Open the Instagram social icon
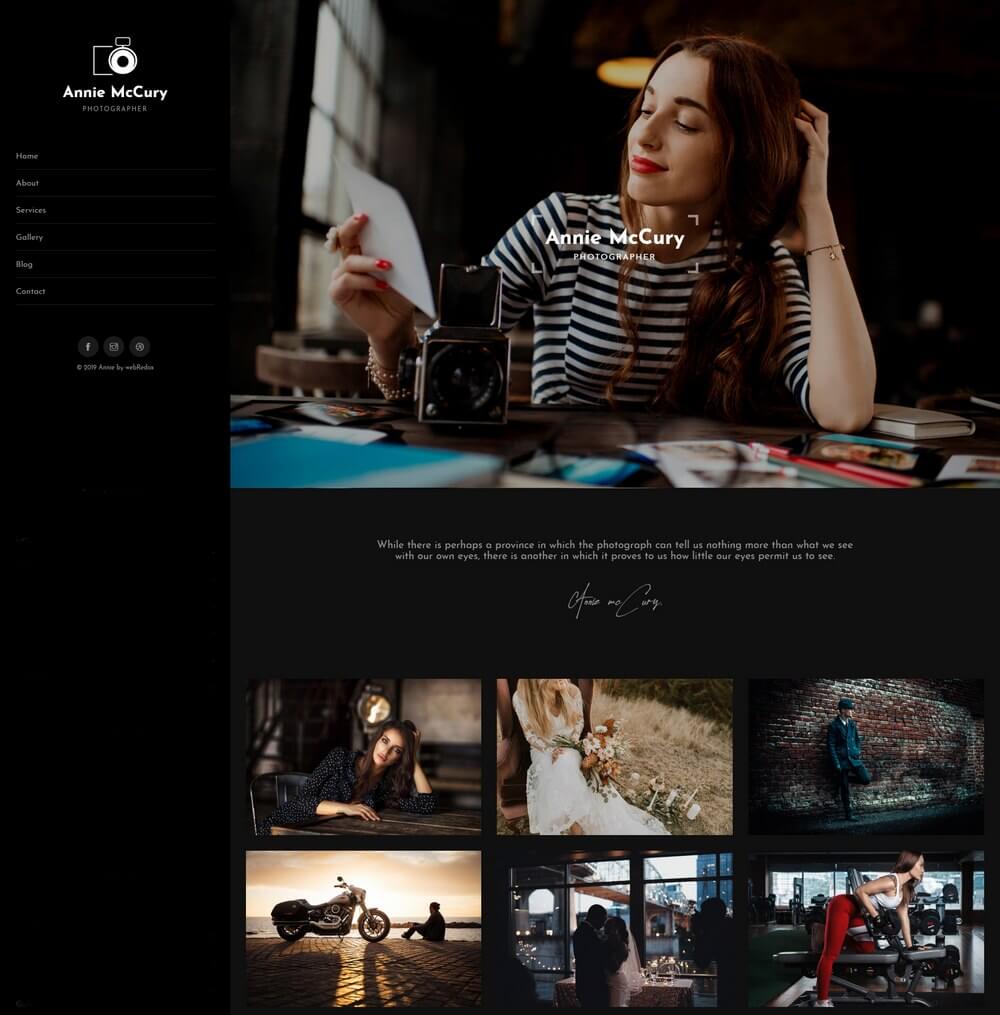Image resolution: width=1000 pixels, height=1015 pixels. [x=114, y=347]
